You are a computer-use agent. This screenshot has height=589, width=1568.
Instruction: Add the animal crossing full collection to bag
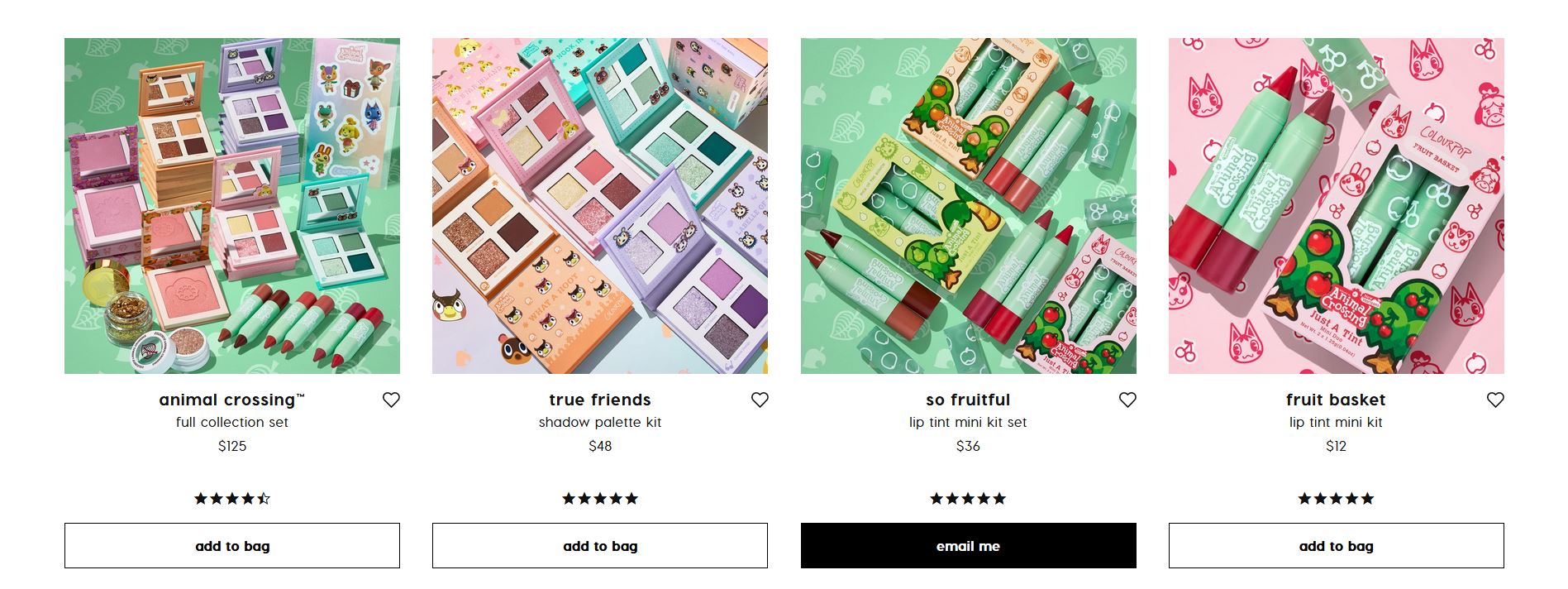tap(232, 546)
